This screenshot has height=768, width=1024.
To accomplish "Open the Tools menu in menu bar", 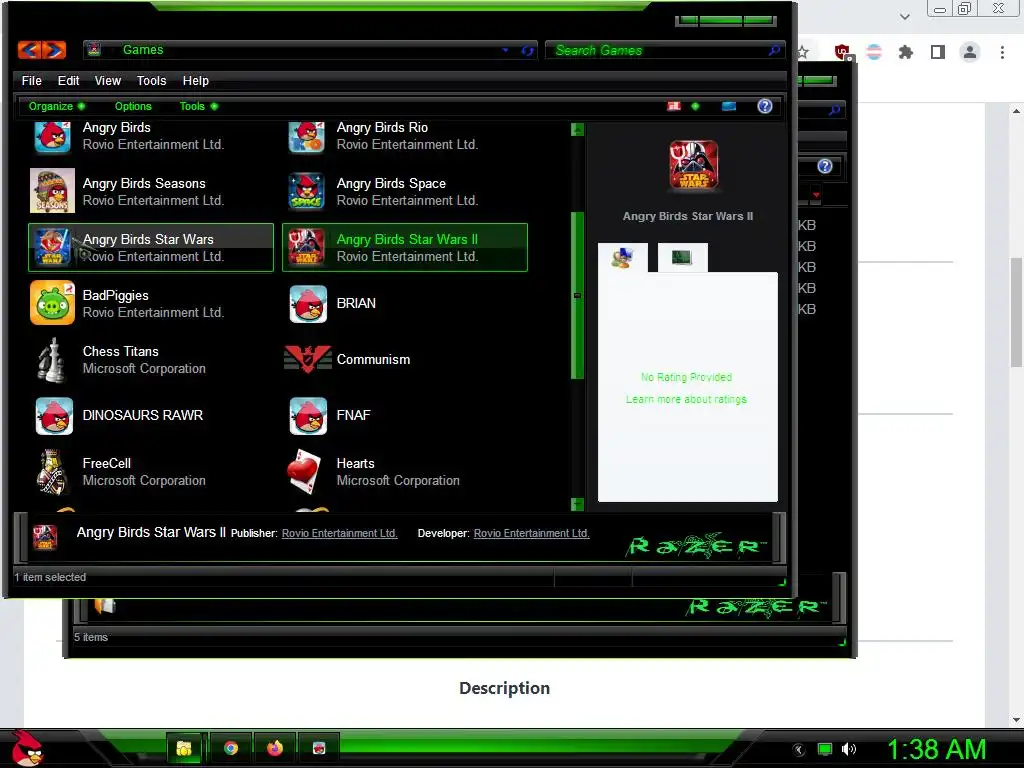I will pos(152,80).
